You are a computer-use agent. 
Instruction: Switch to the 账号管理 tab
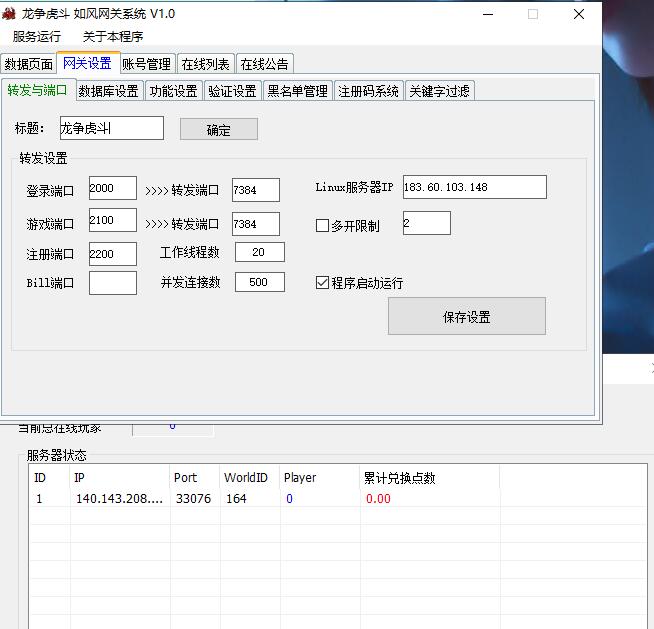coord(146,64)
